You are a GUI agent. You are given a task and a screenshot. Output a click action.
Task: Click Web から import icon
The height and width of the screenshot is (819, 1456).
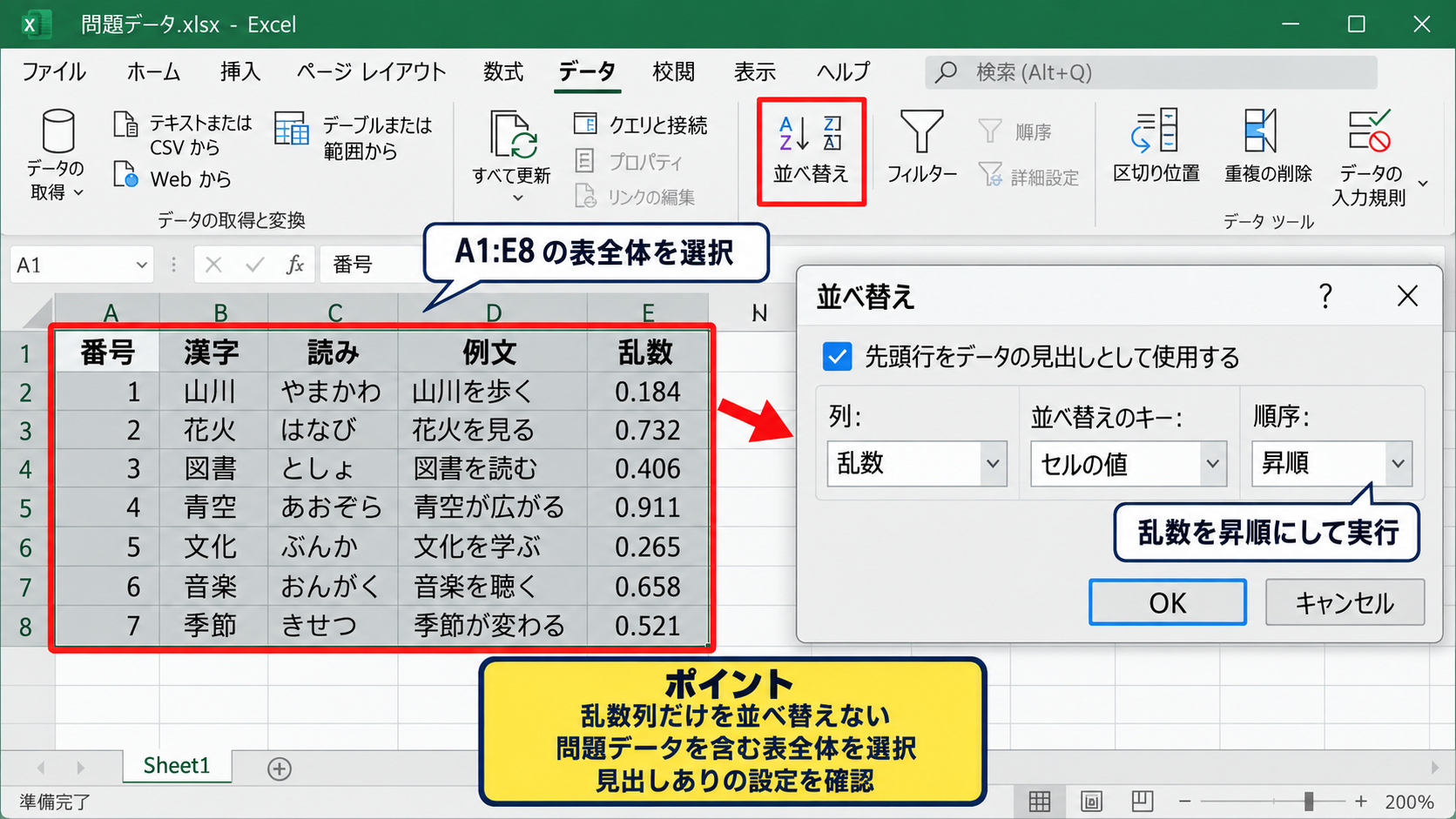click(125, 175)
